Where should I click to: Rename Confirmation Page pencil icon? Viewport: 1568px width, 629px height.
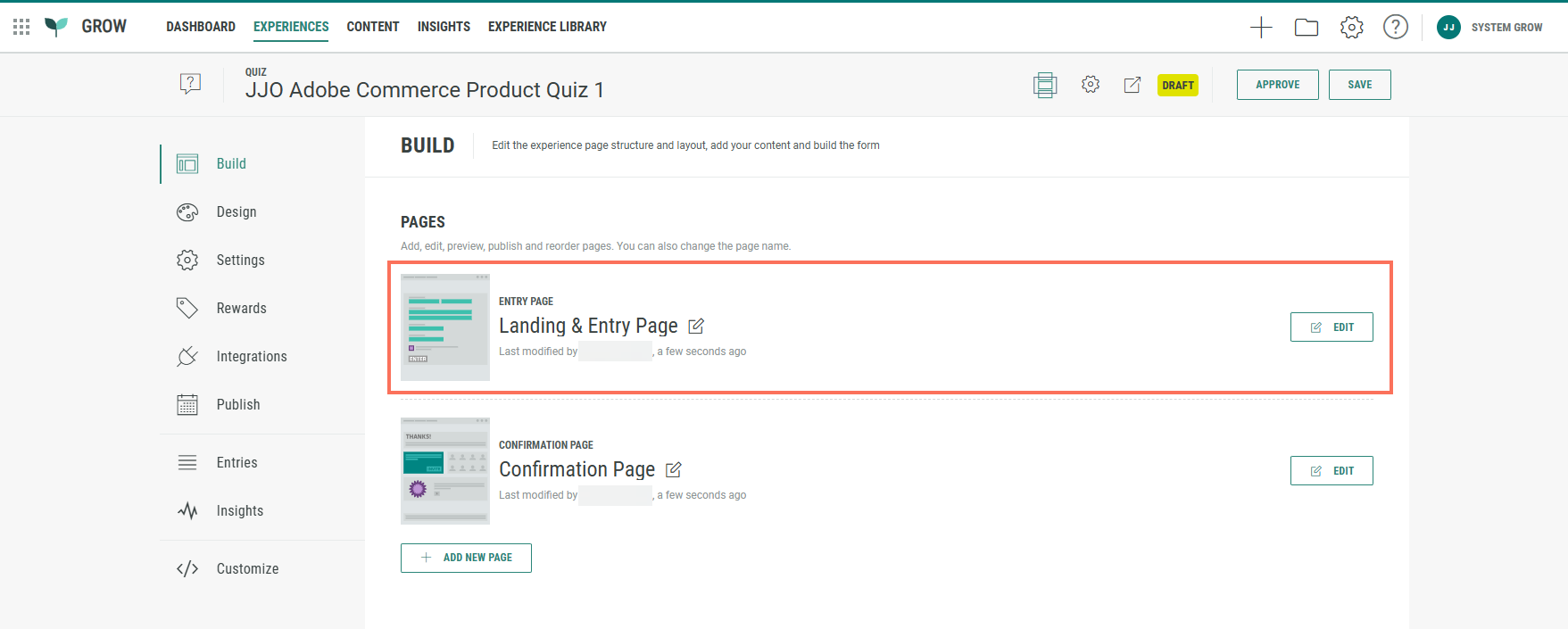point(674,469)
